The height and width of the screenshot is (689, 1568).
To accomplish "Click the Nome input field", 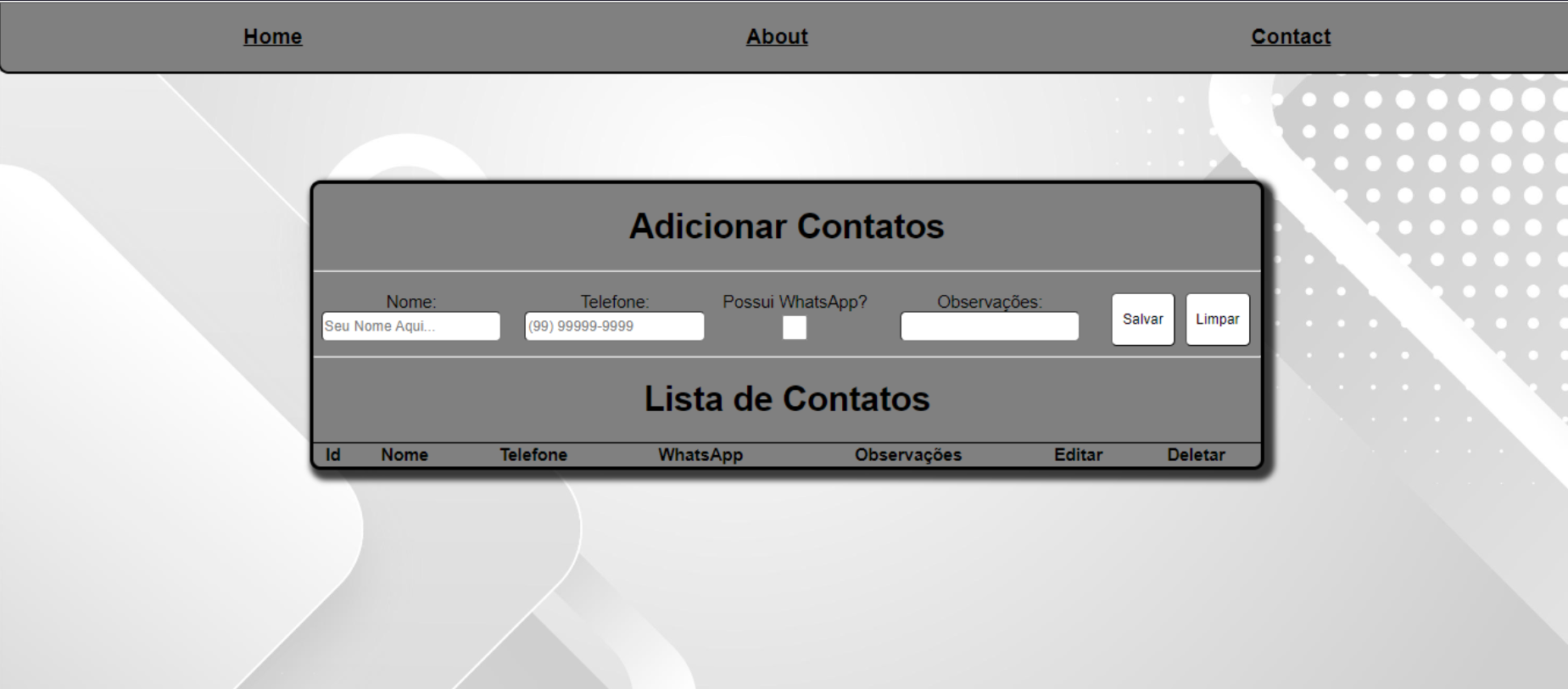I will coord(411,326).
